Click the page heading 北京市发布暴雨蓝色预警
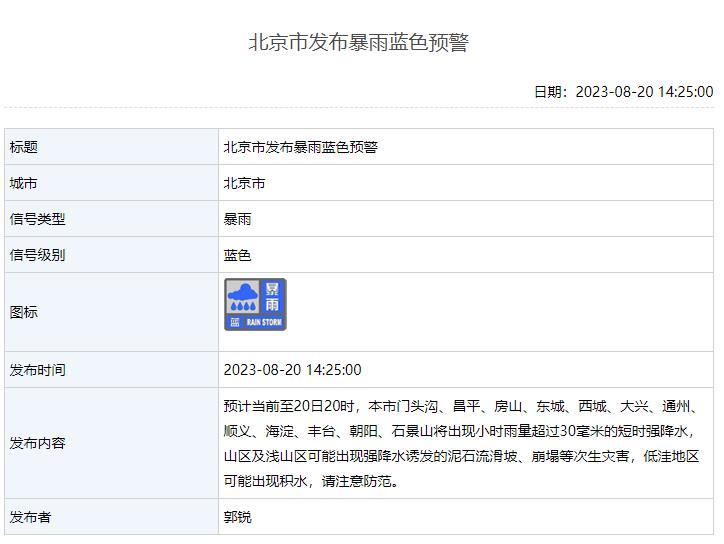The width and height of the screenshot is (724, 544). (x=358, y=43)
